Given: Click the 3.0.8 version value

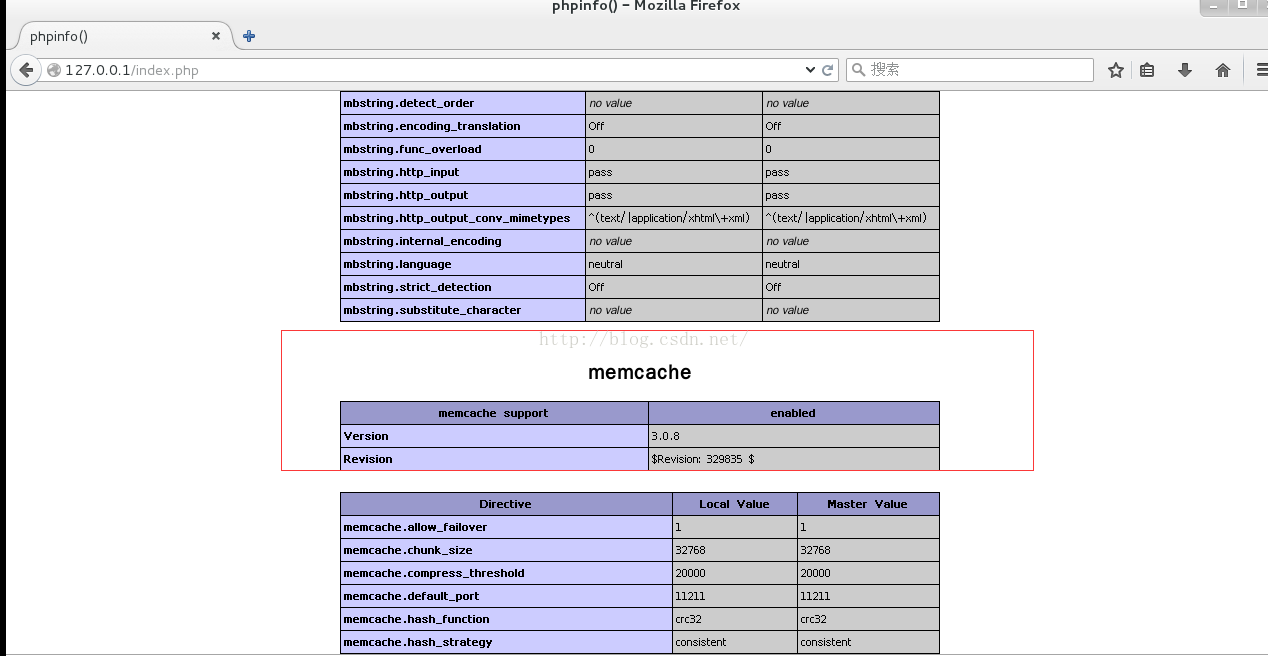Looking at the screenshot, I should 665,436.
